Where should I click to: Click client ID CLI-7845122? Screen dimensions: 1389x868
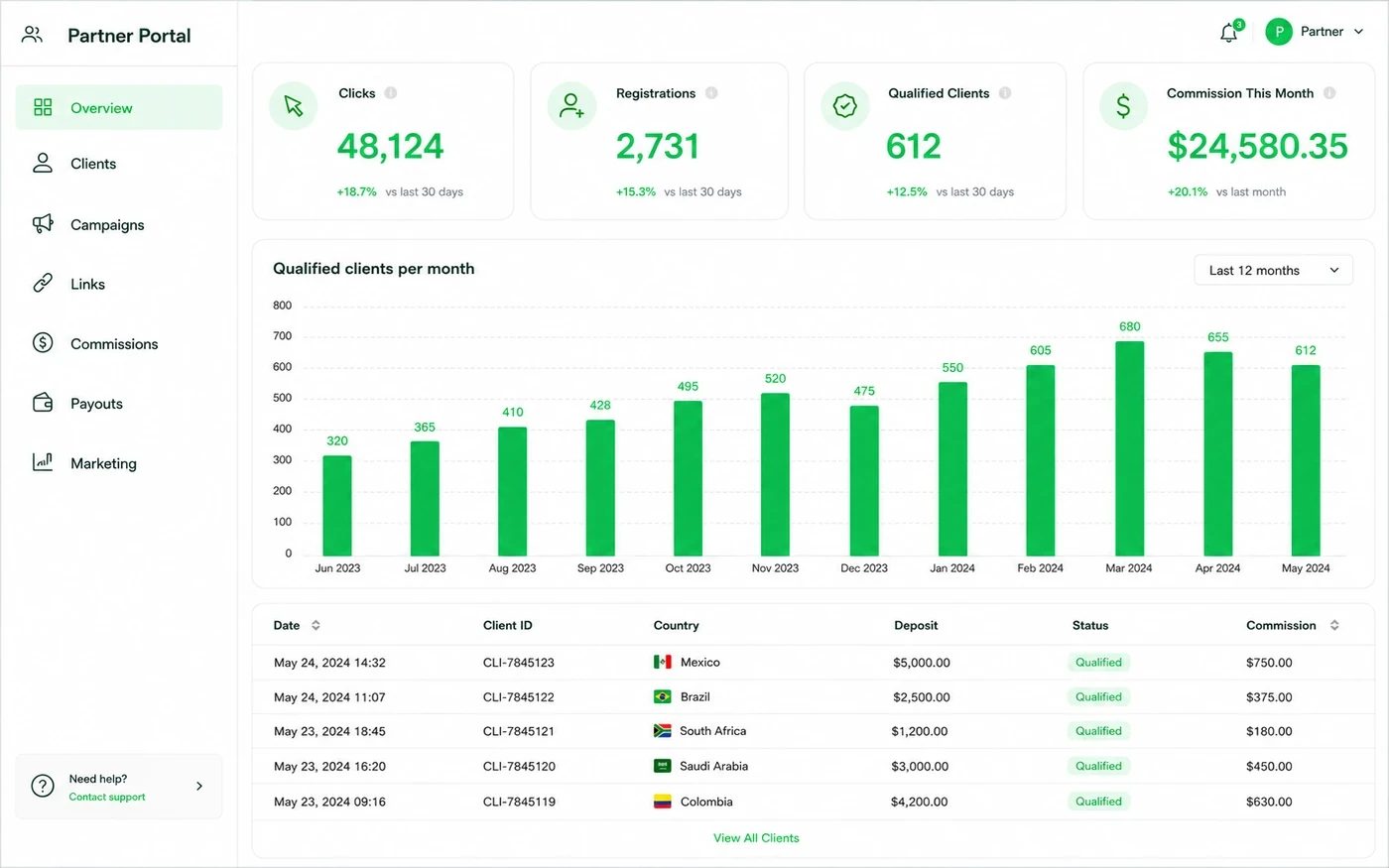[x=519, y=697]
